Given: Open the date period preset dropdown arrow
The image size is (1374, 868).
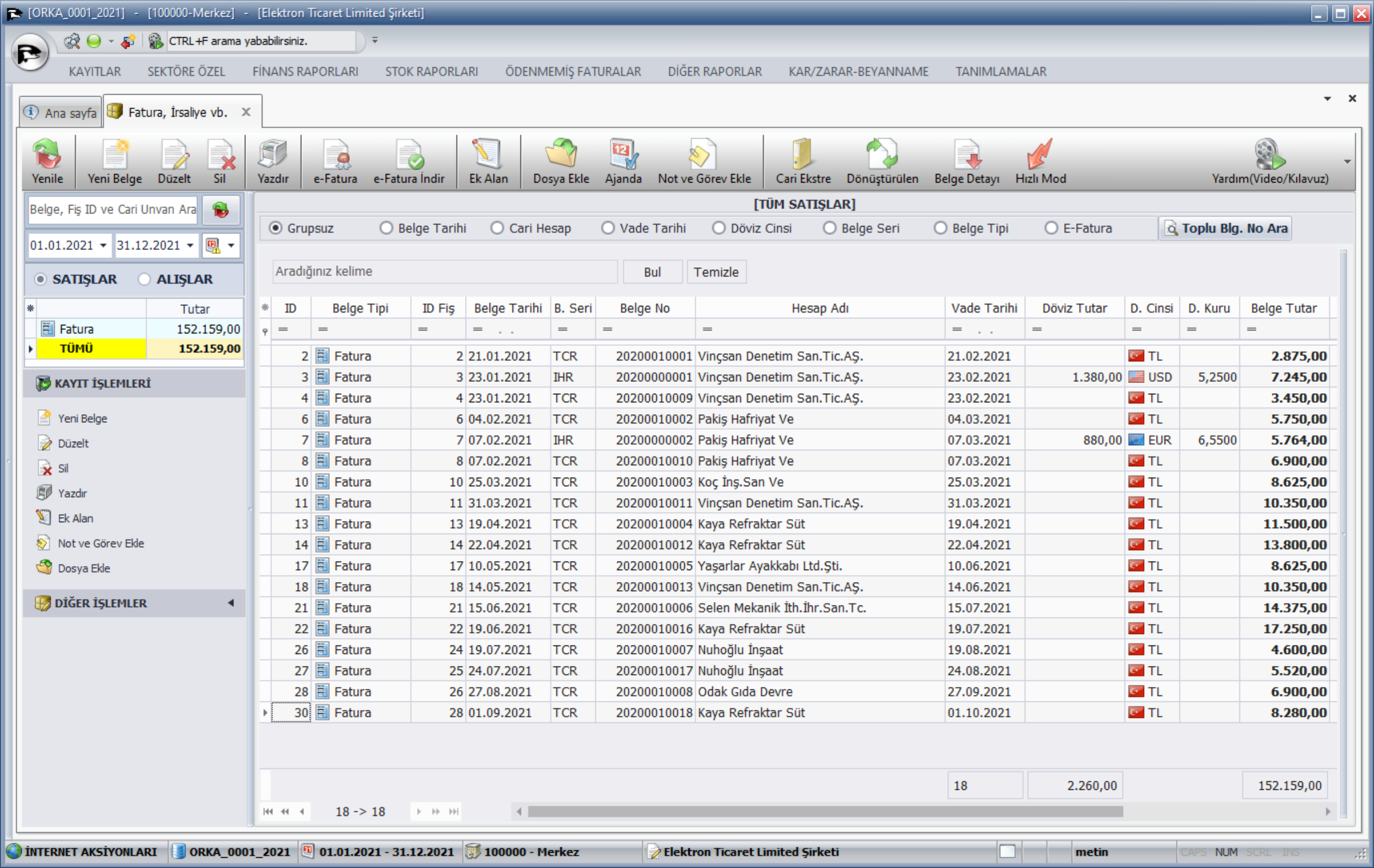Looking at the screenshot, I should pyautogui.click(x=231, y=245).
